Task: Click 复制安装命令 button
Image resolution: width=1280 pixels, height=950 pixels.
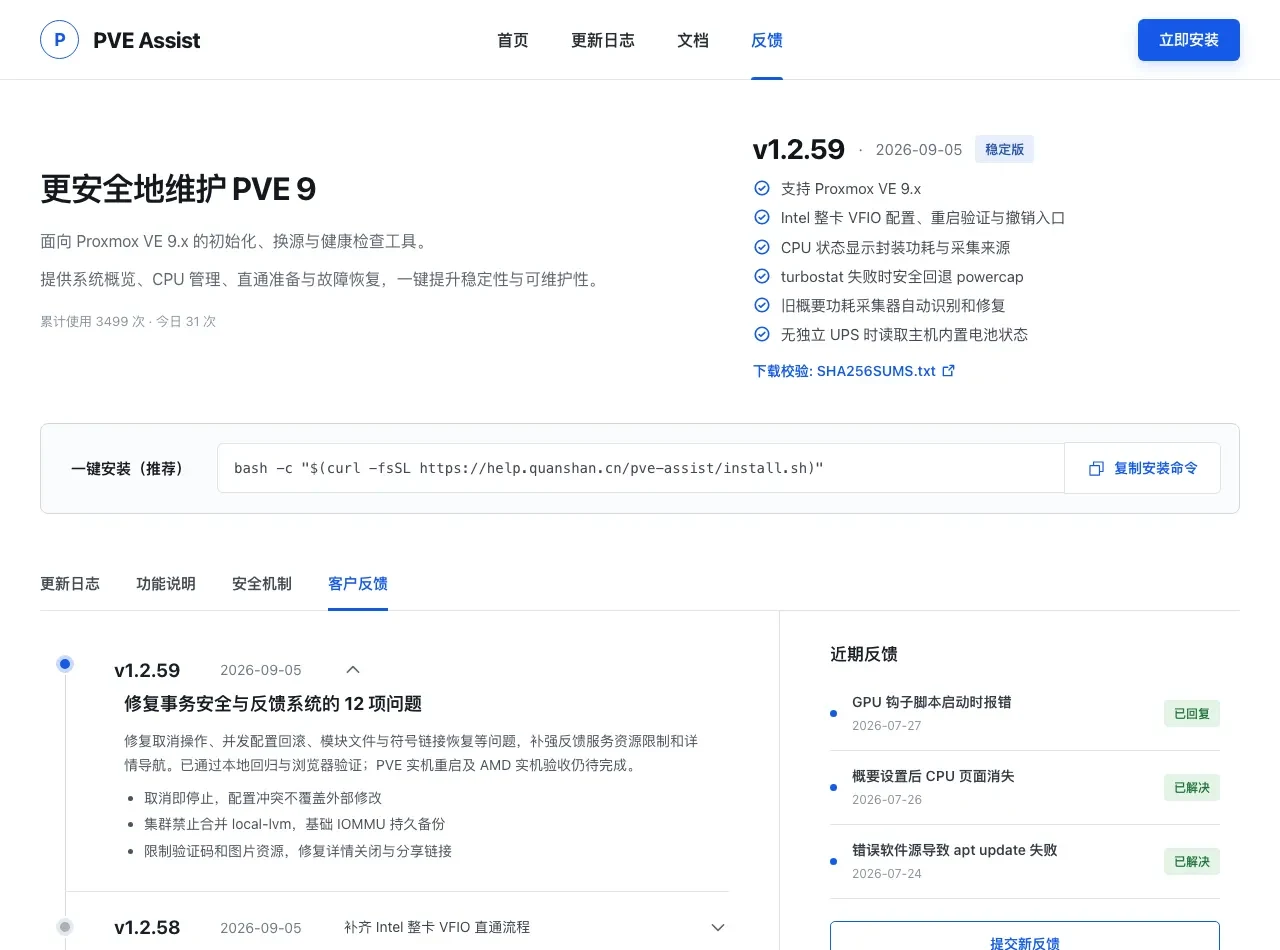Action: click(x=1142, y=468)
